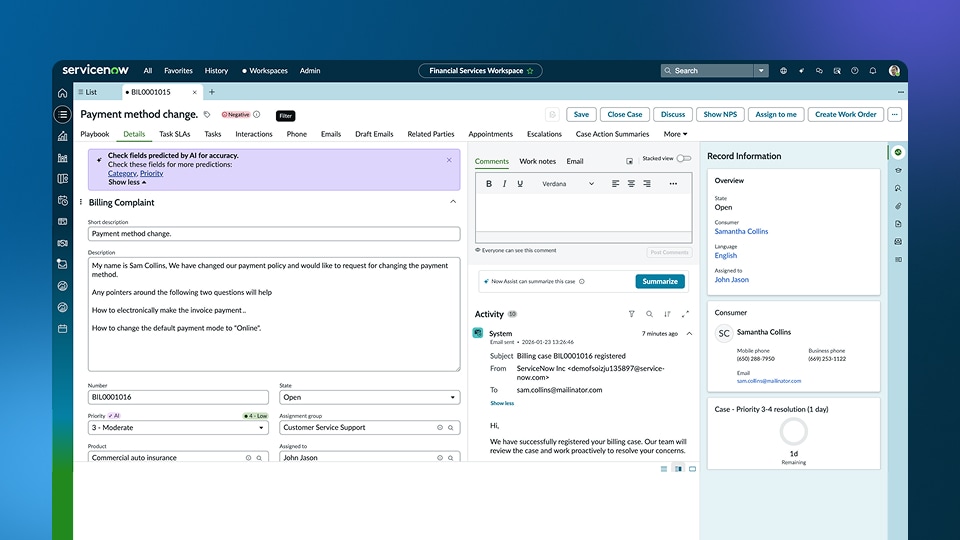Viewport: 960px width, 540px height.
Task: Open the chat conversations icon in header
Action: (x=819, y=71)
